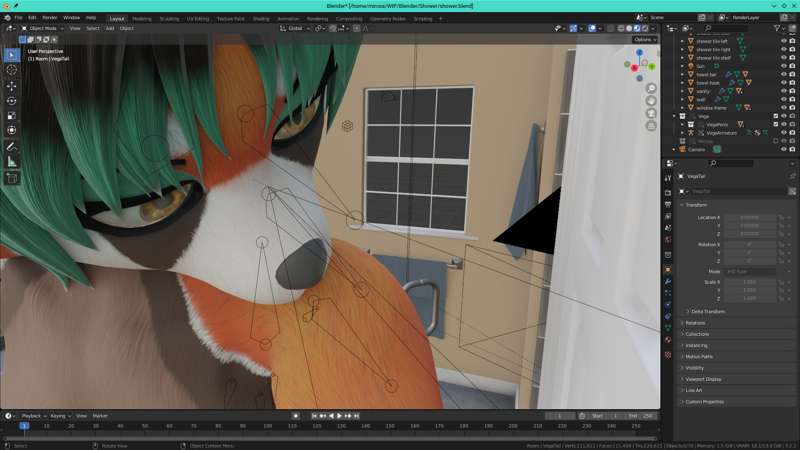
Task: Select the Move tool
Action: click(x=12, y=86)
